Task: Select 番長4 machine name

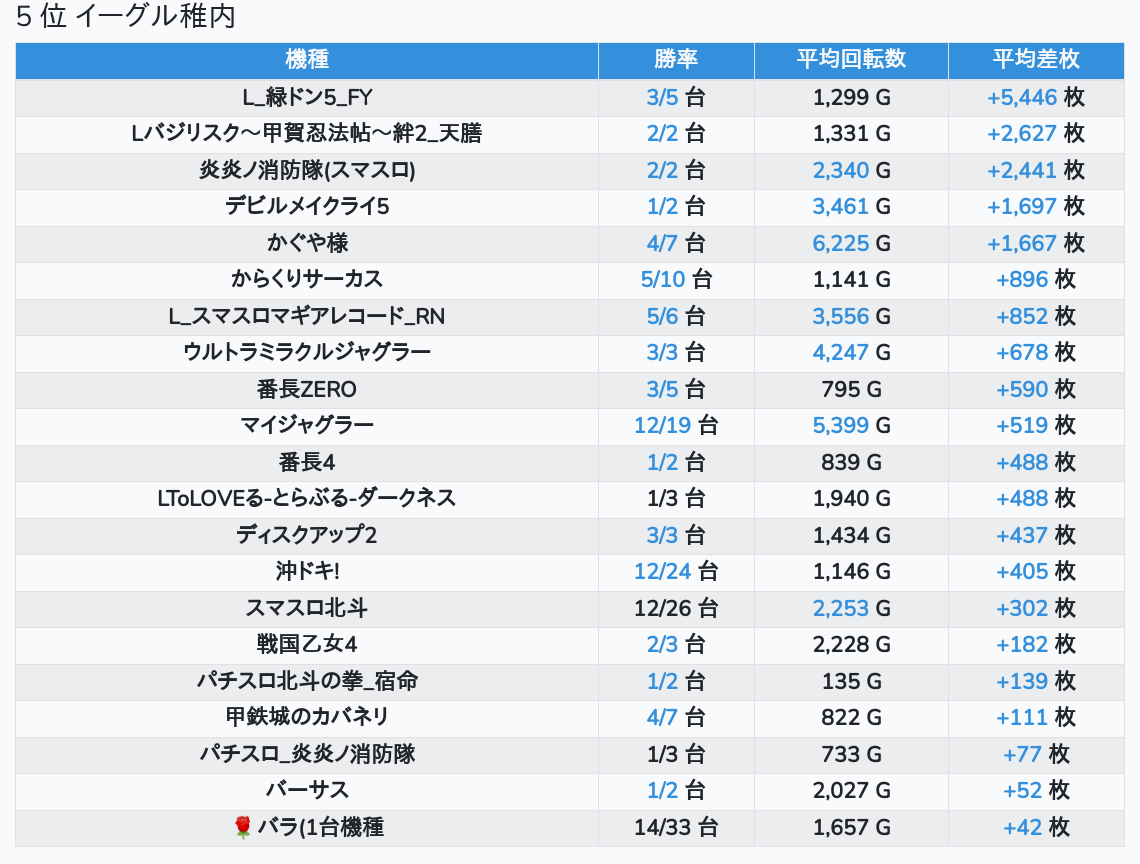Action: 307,462
